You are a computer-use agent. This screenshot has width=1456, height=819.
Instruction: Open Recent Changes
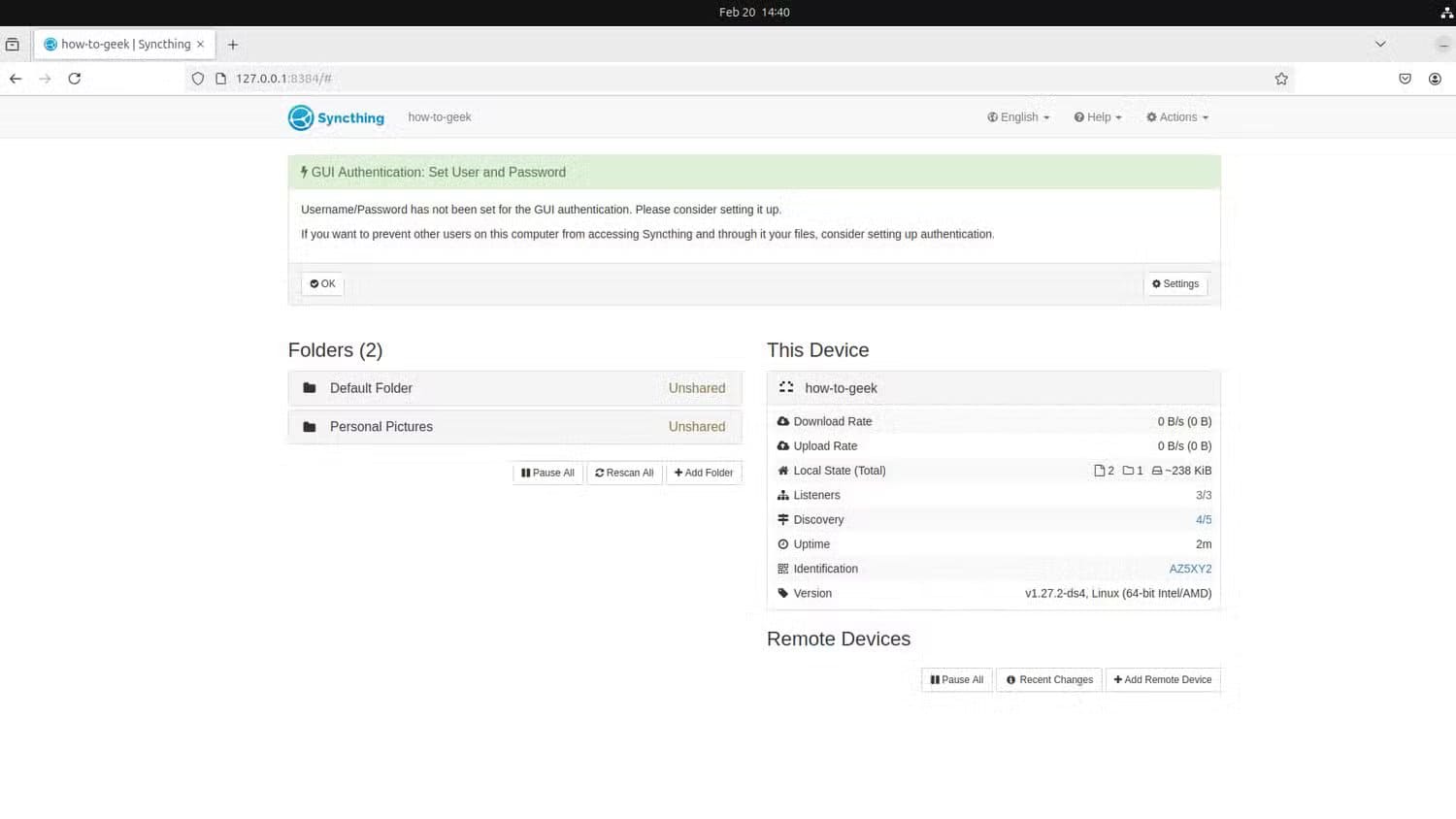coord(1049,679)
